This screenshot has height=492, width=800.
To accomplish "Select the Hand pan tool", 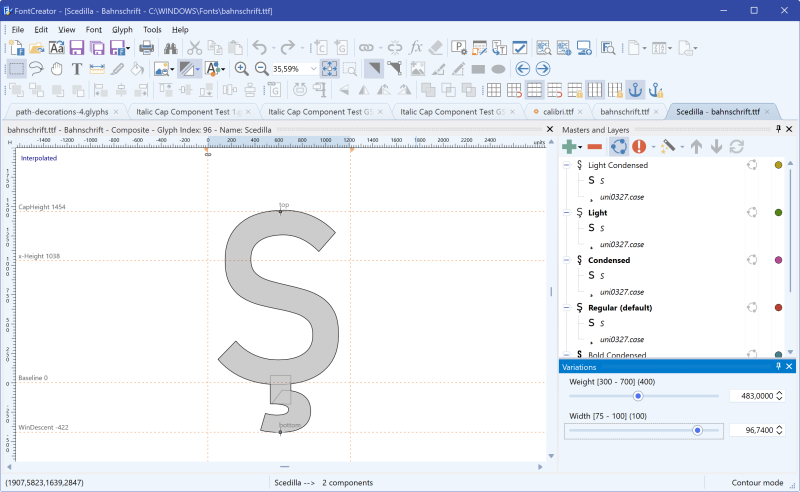I will point(57,68).
